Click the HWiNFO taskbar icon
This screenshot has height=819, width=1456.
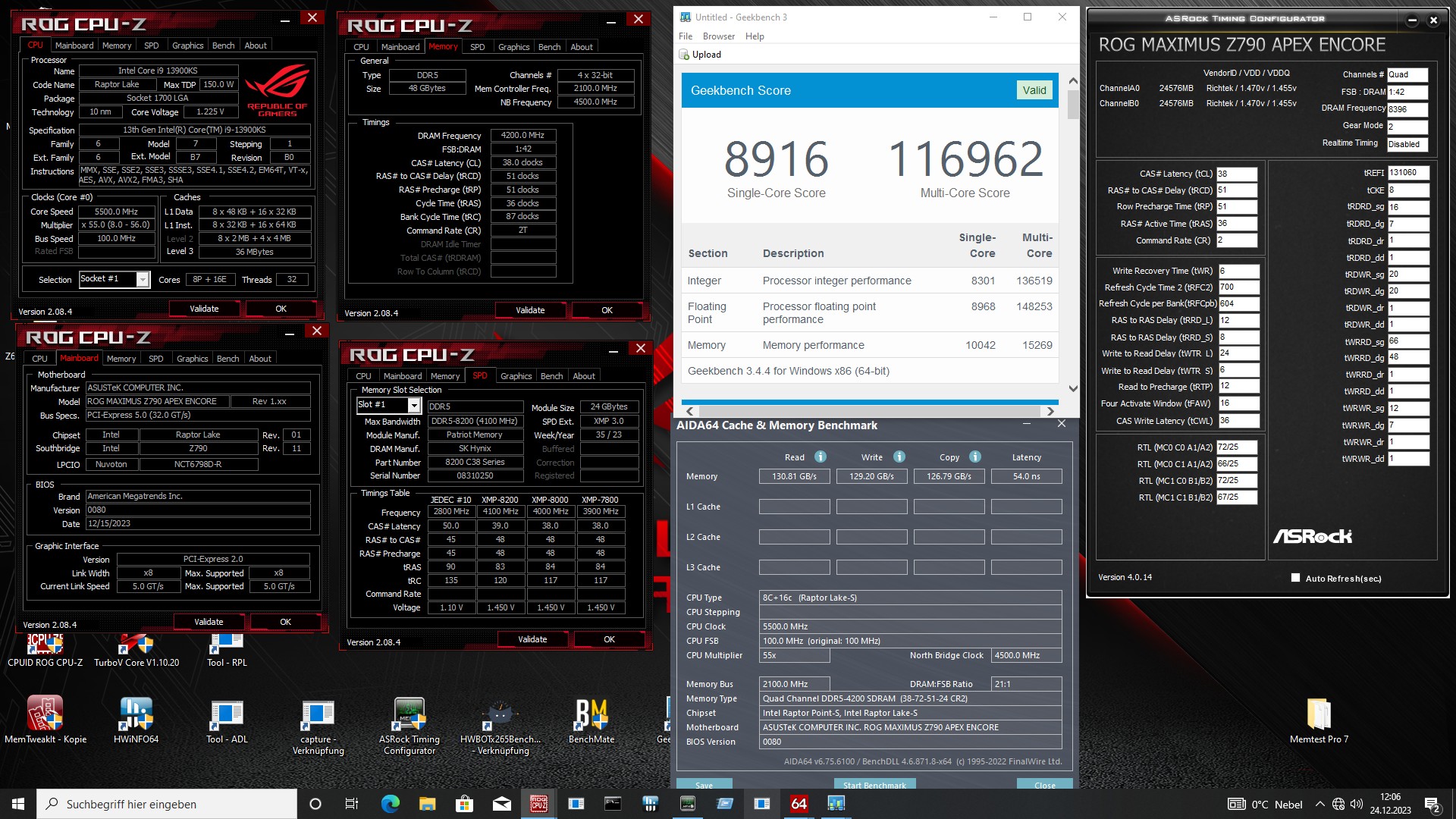(651, 804)
